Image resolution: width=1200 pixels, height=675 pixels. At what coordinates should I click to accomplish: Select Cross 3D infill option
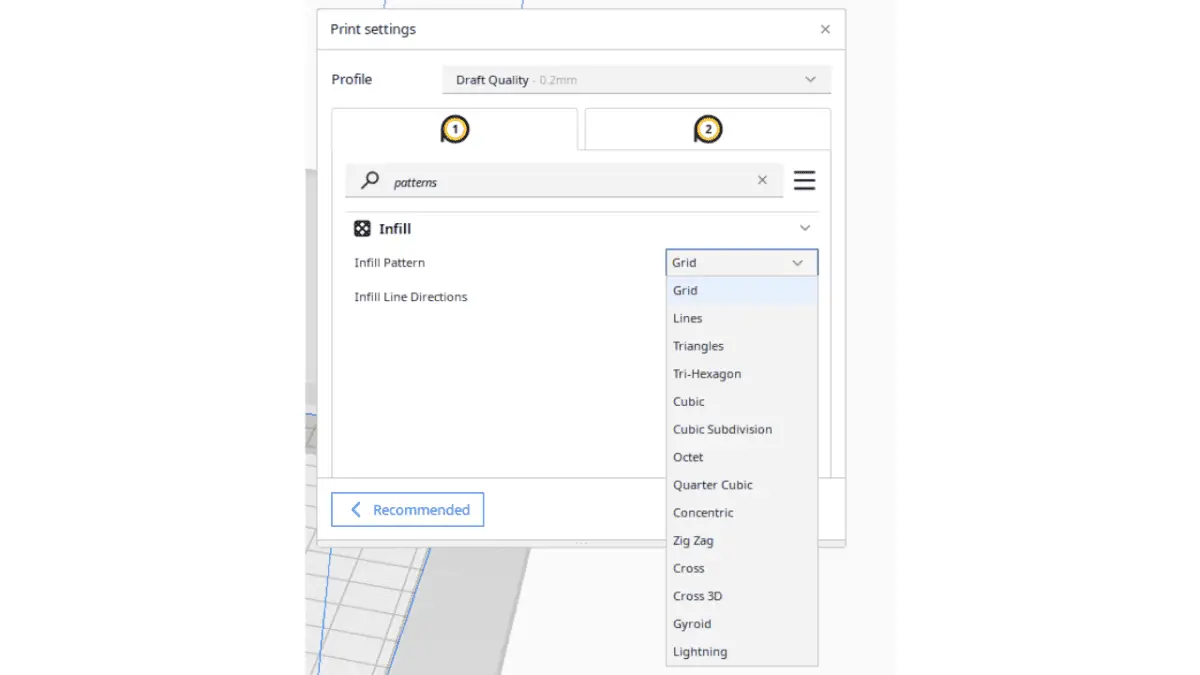pyautogui.click(x=697, y=596)
